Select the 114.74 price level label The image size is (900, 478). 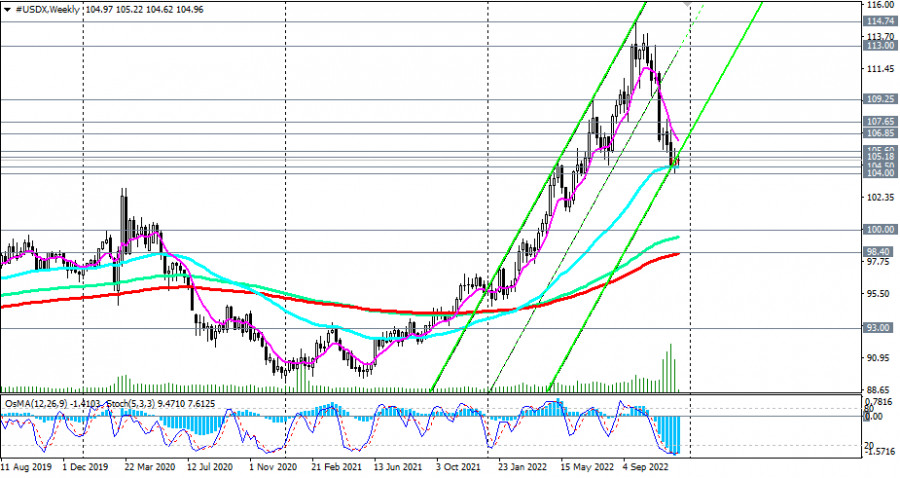879,21
